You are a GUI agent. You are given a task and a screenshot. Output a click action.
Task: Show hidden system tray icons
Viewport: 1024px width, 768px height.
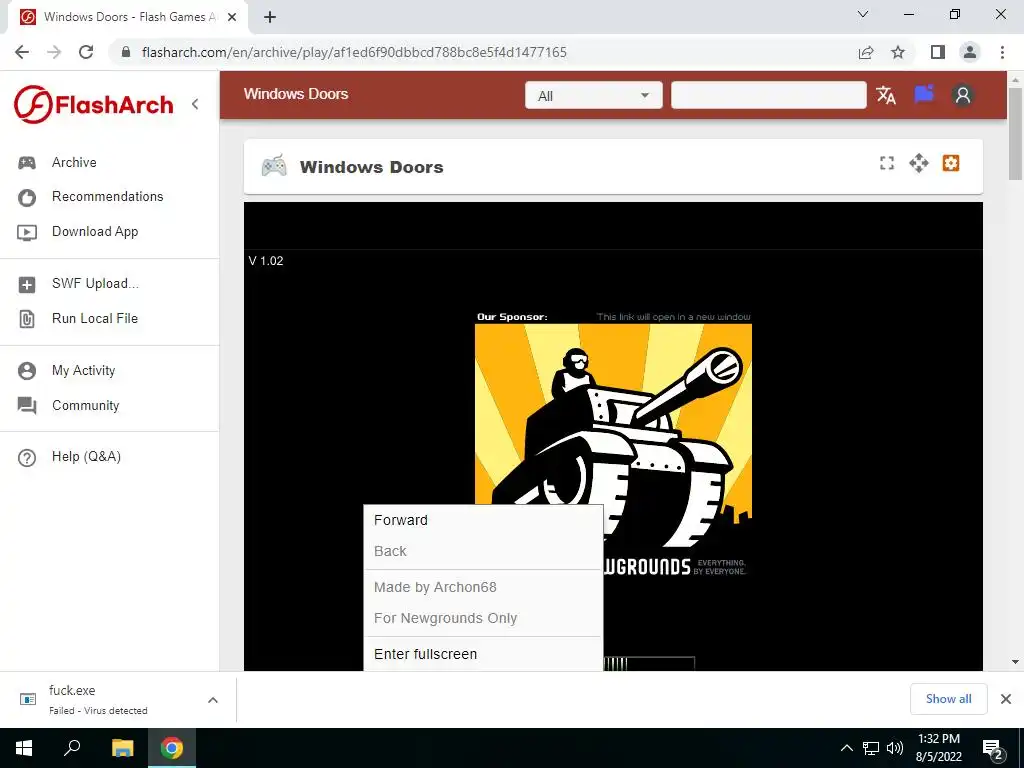tap(846, 748)
